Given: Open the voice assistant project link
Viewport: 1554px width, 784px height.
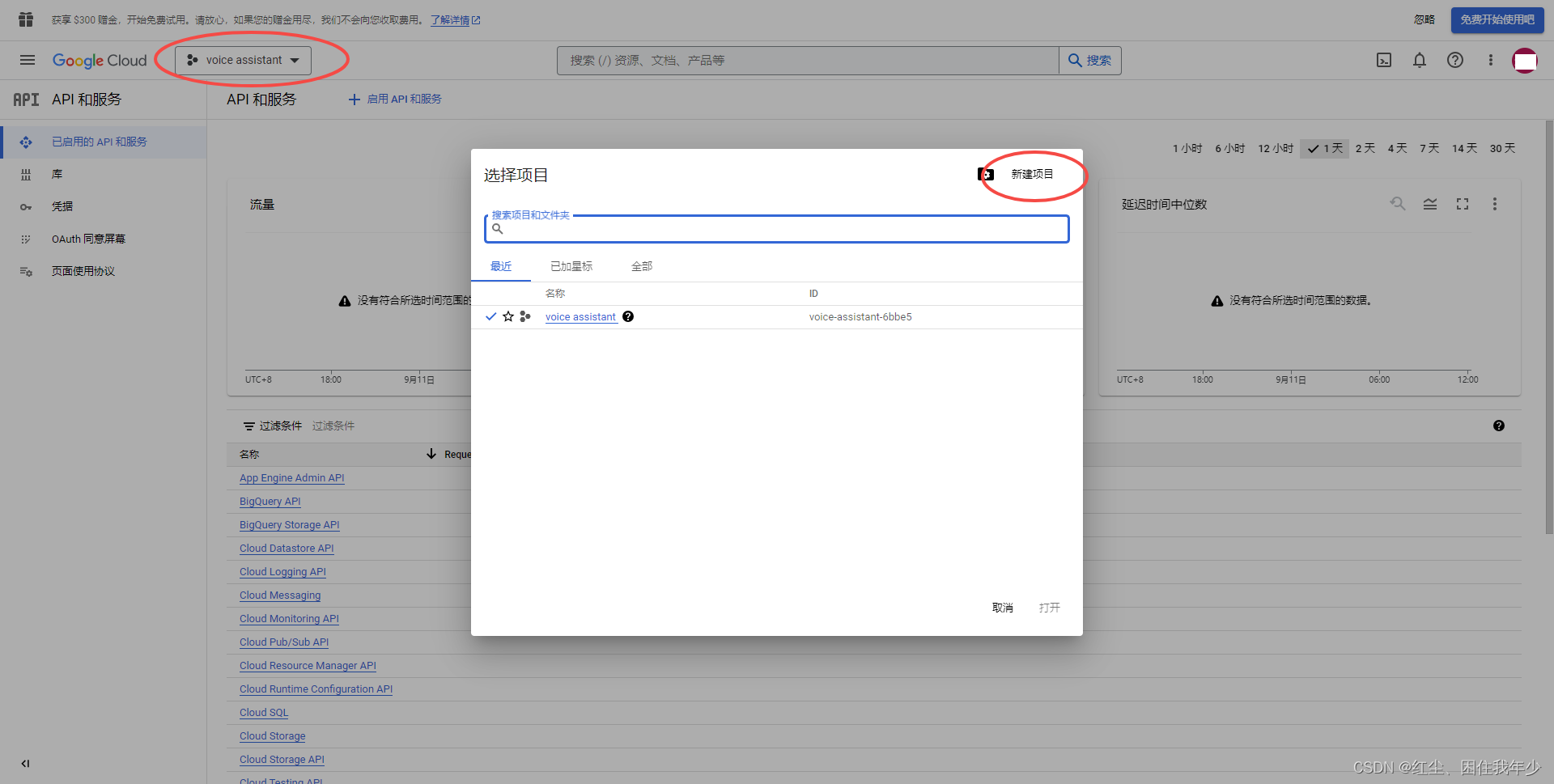Looking at the screenshot, I should coord(580,317).
